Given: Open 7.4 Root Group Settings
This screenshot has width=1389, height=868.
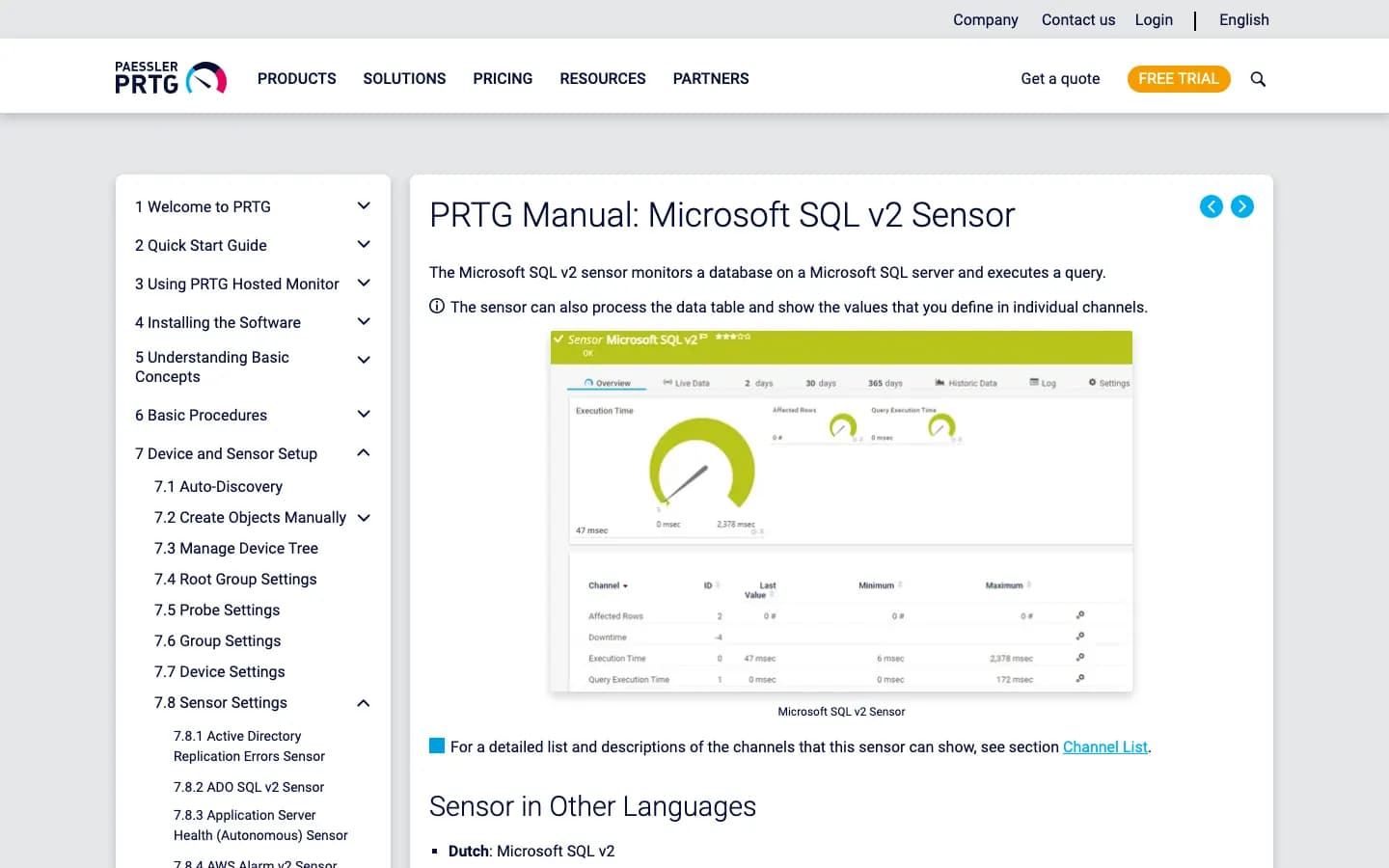Looking at the screenshot, I should (235, 580).
